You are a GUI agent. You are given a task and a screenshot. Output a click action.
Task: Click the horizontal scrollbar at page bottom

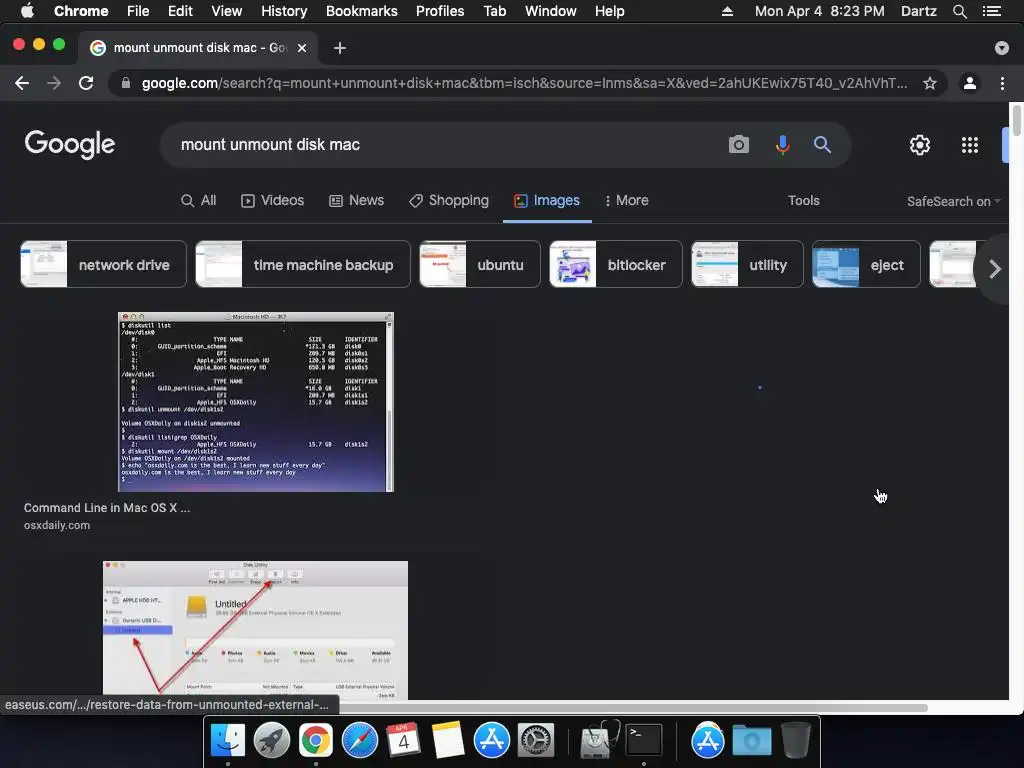point(633,707)
